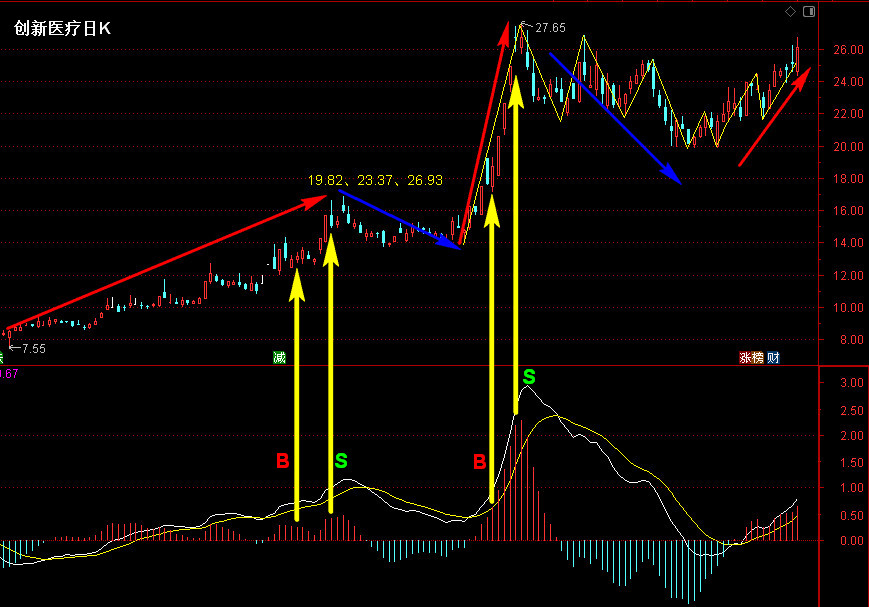
Task: Click the 创新医疗日K chart title
Action: (x=62, y=28)
